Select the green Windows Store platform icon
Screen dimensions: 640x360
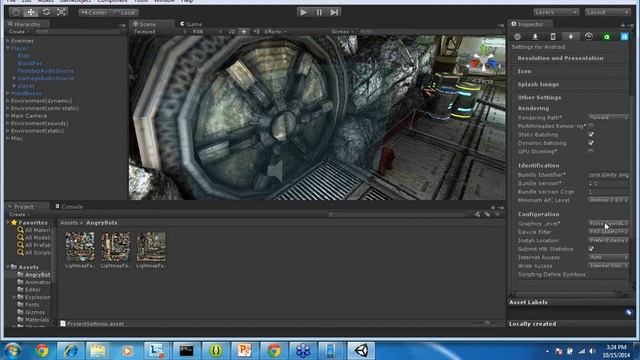[x=607, y=37]
